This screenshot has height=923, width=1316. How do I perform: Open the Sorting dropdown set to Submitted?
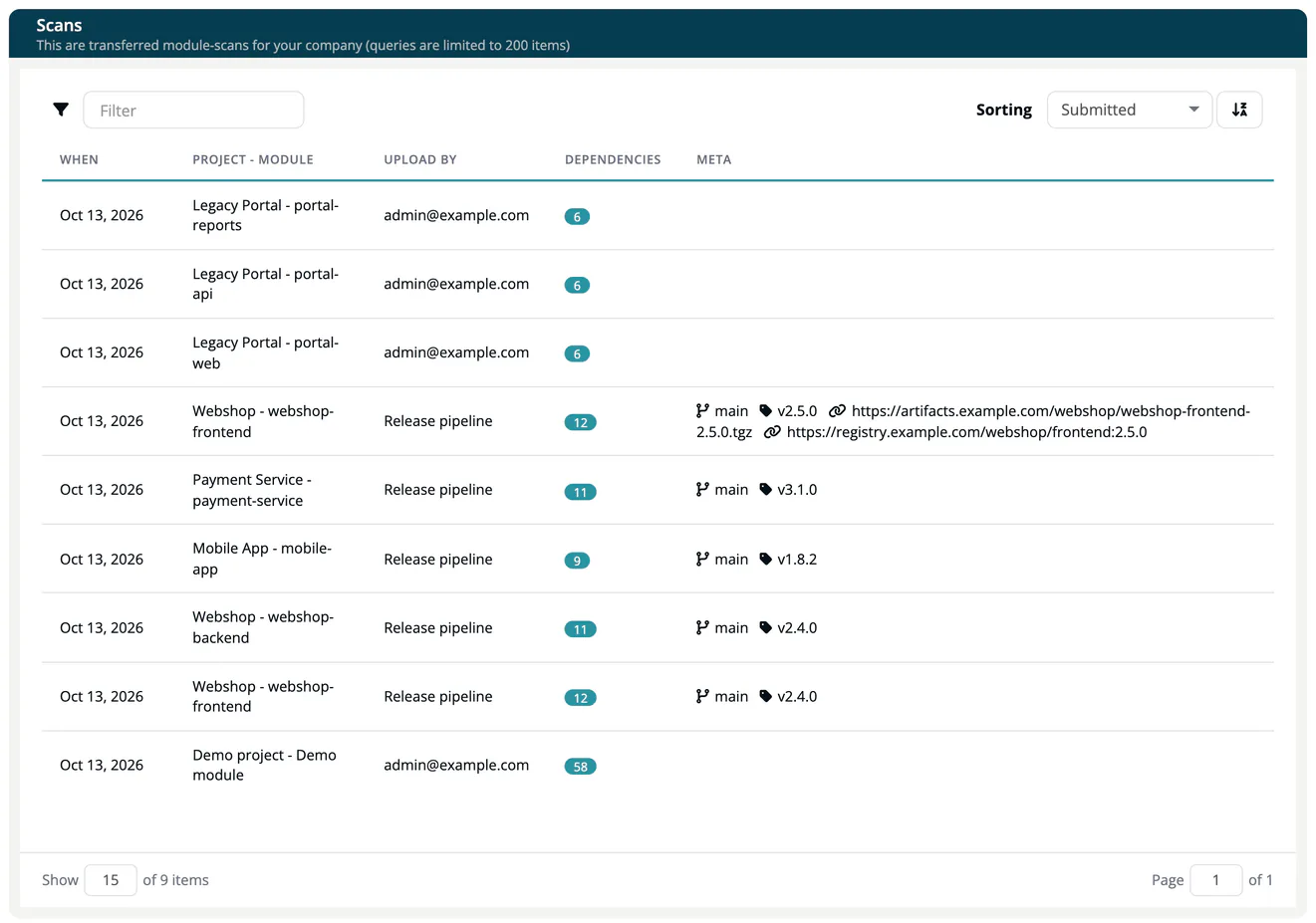click(1130, 110)
